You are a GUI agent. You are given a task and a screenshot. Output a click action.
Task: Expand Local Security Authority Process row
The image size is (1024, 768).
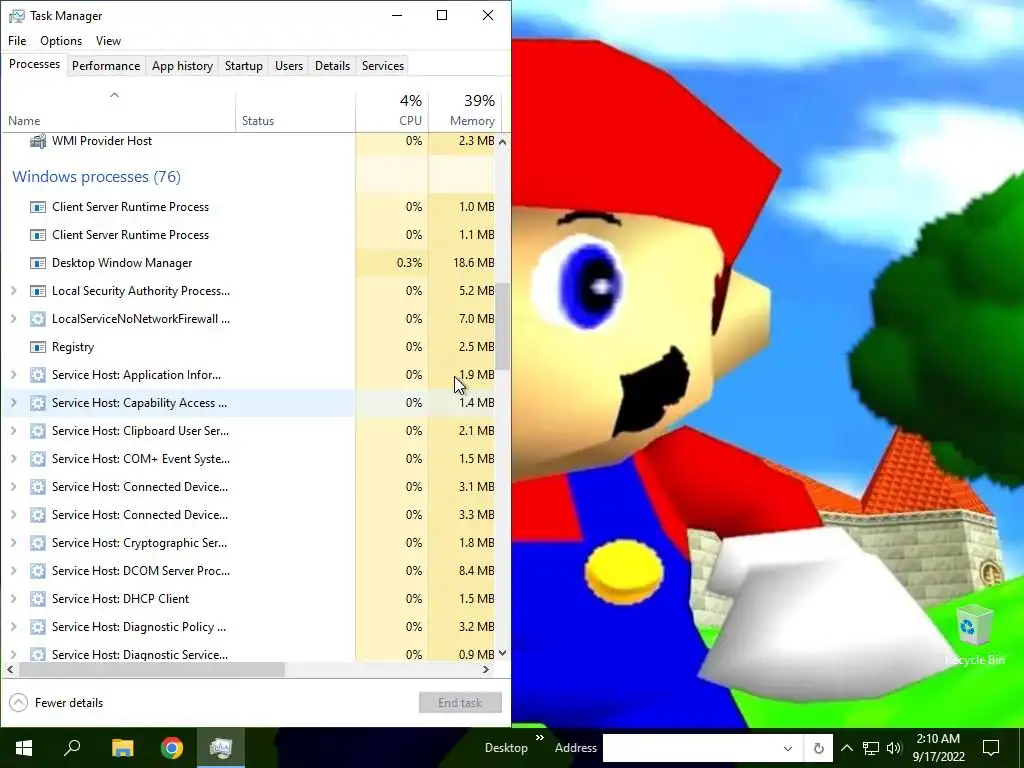(13, 291)
